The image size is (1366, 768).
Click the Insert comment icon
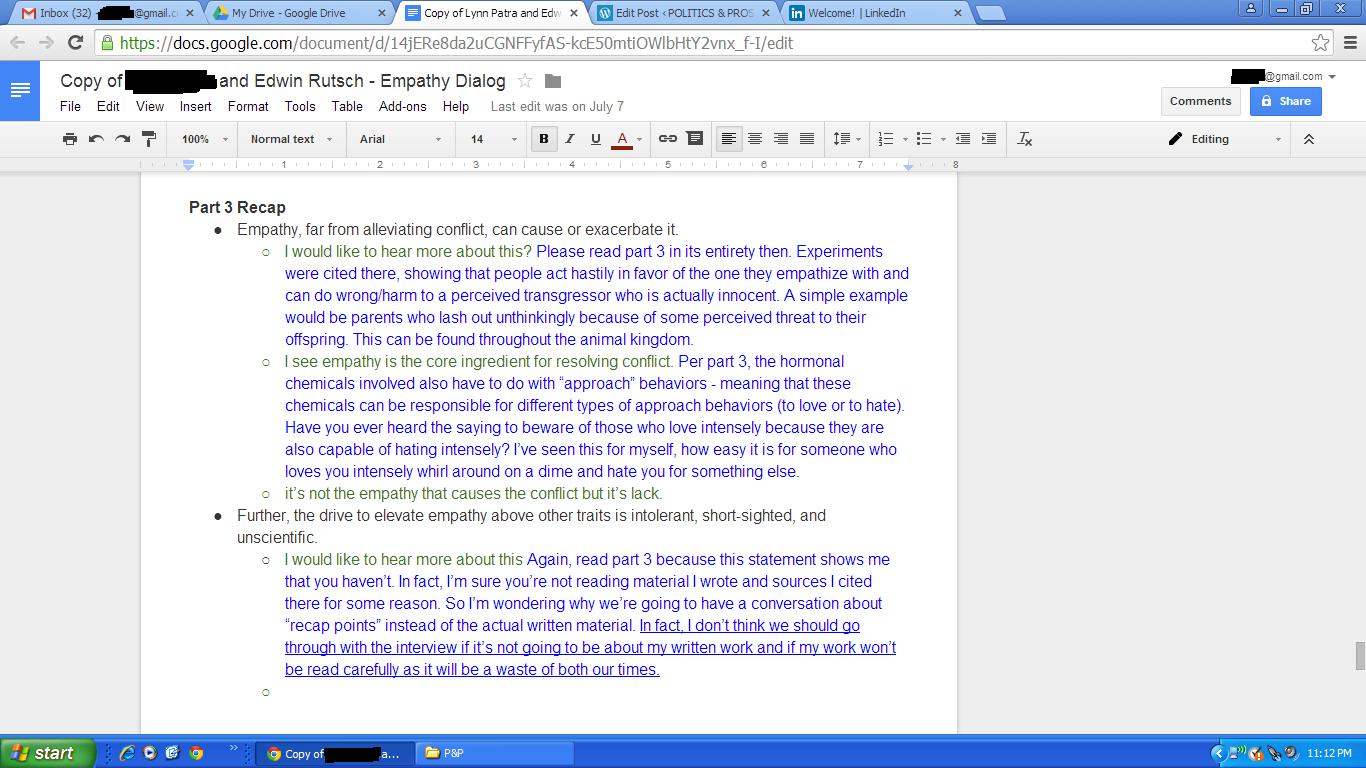point(694,139)
